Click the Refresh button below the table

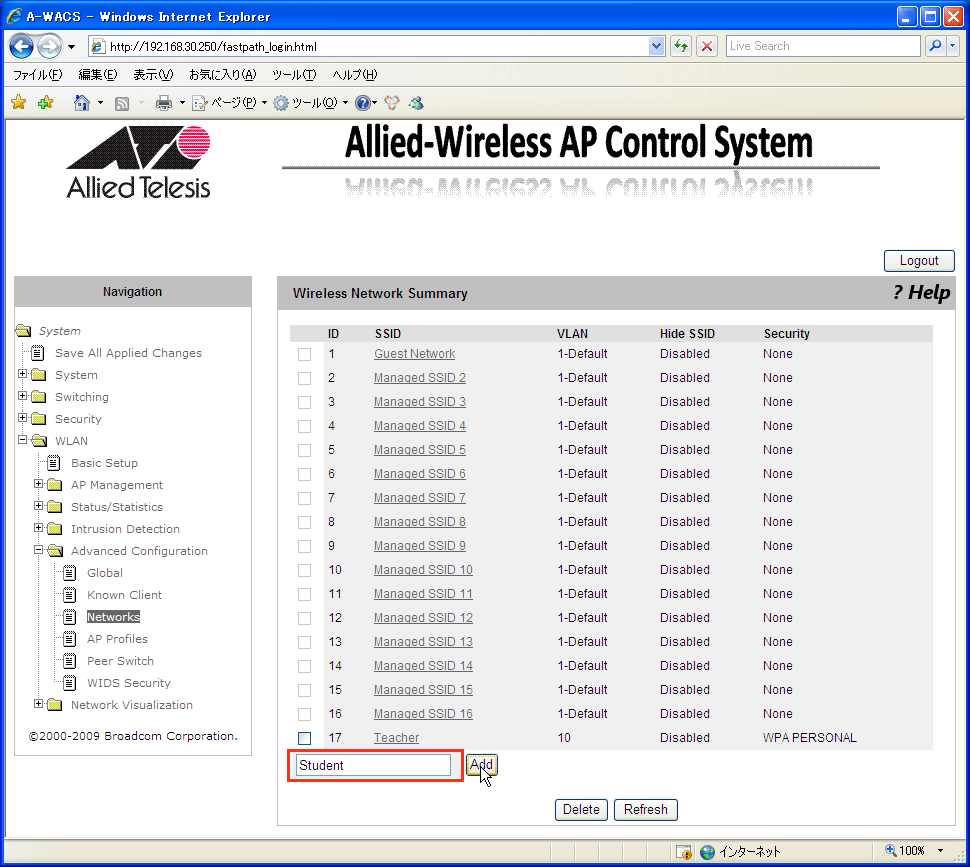tap(645, 809)
